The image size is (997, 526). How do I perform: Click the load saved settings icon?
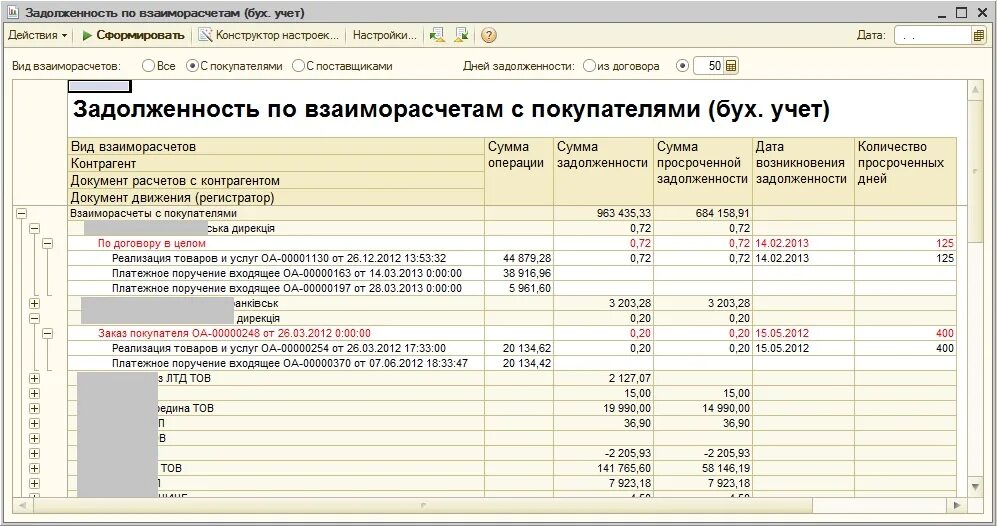(437, 36)
